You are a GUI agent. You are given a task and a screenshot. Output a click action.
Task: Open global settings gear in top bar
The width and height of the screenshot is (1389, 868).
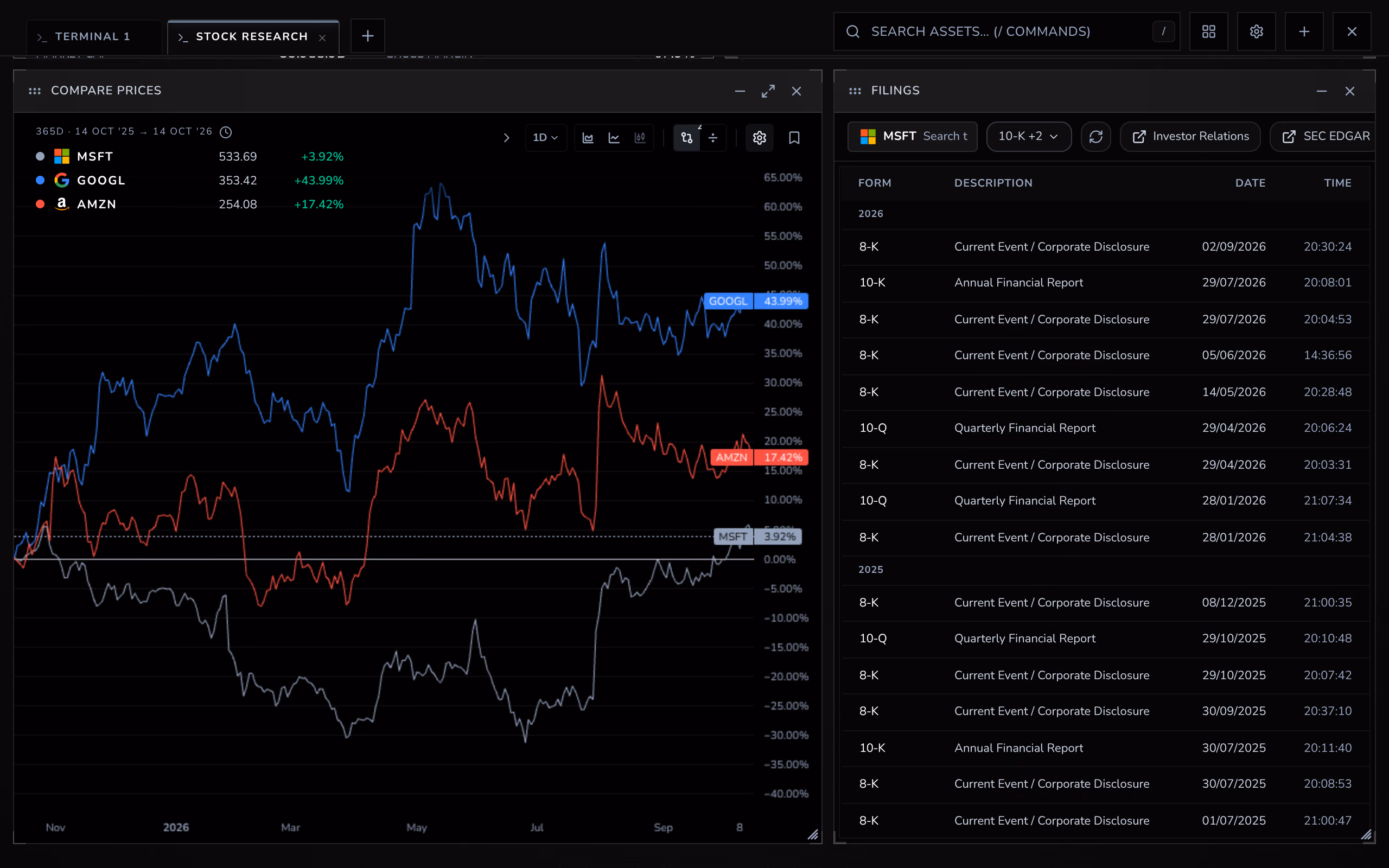pyautogui.click(x=1257, y=31)
